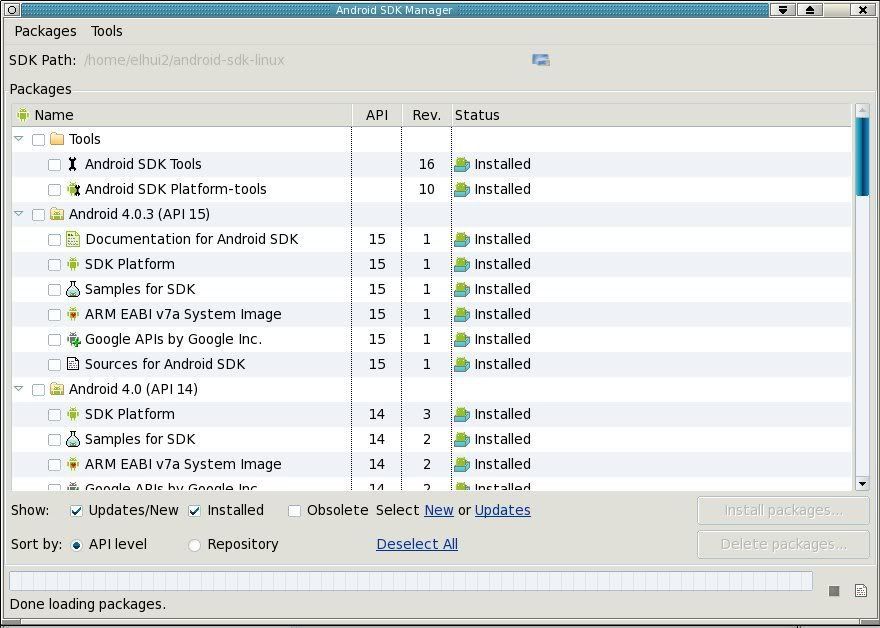This screenshot has height=628, width=880.
Task: Click the package list scrollbar thumb
Action: coord(863,157)
